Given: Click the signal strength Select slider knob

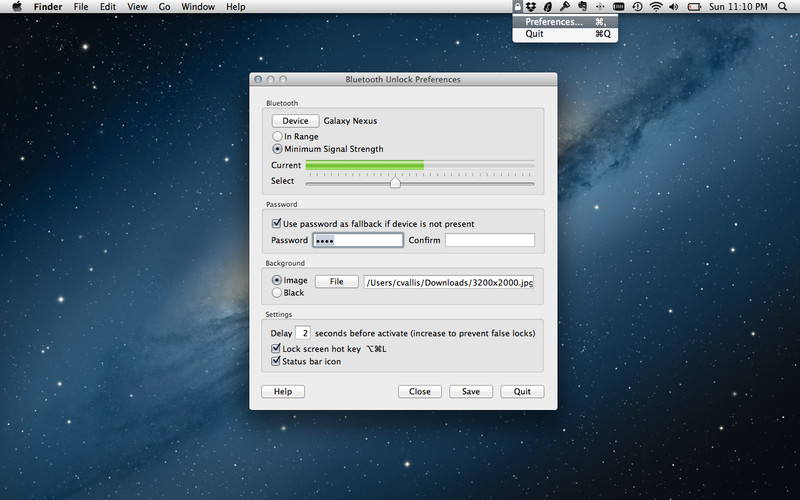Looking at the screenshot, I should pyautogui.click(x=395, y=182).
